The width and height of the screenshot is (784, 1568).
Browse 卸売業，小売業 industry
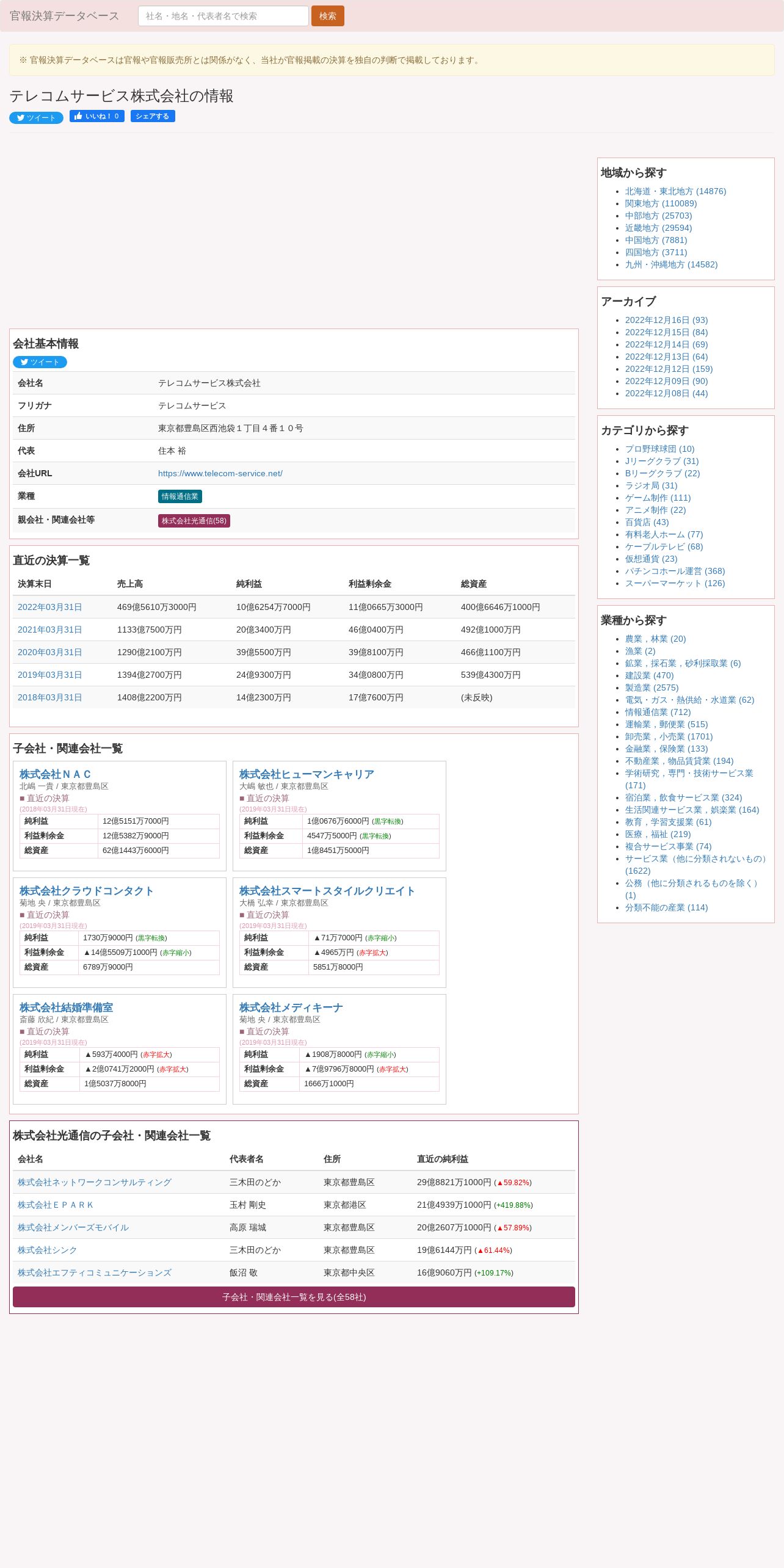(x=669, y=736)
